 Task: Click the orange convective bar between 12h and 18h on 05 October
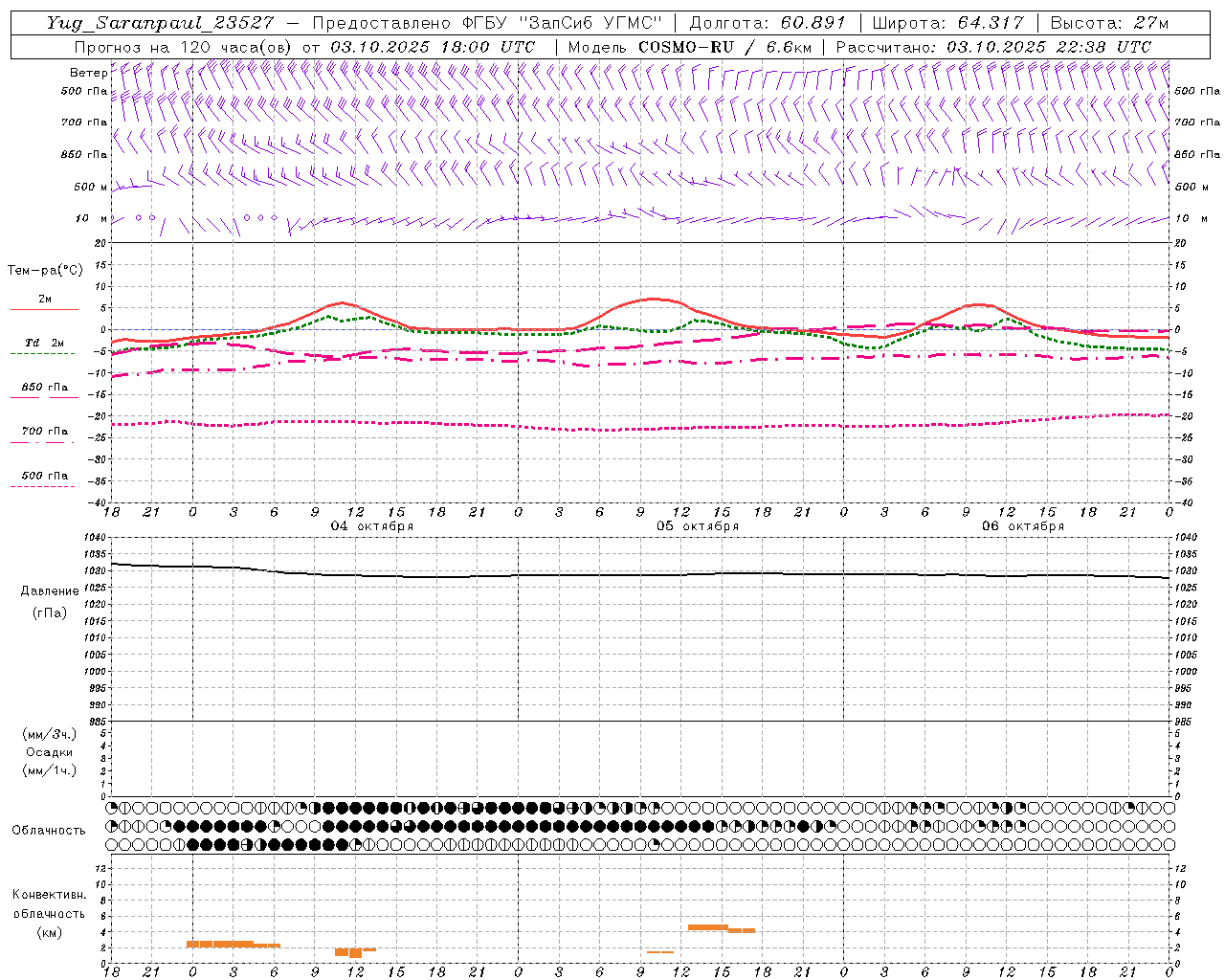[x=722, y=928]
